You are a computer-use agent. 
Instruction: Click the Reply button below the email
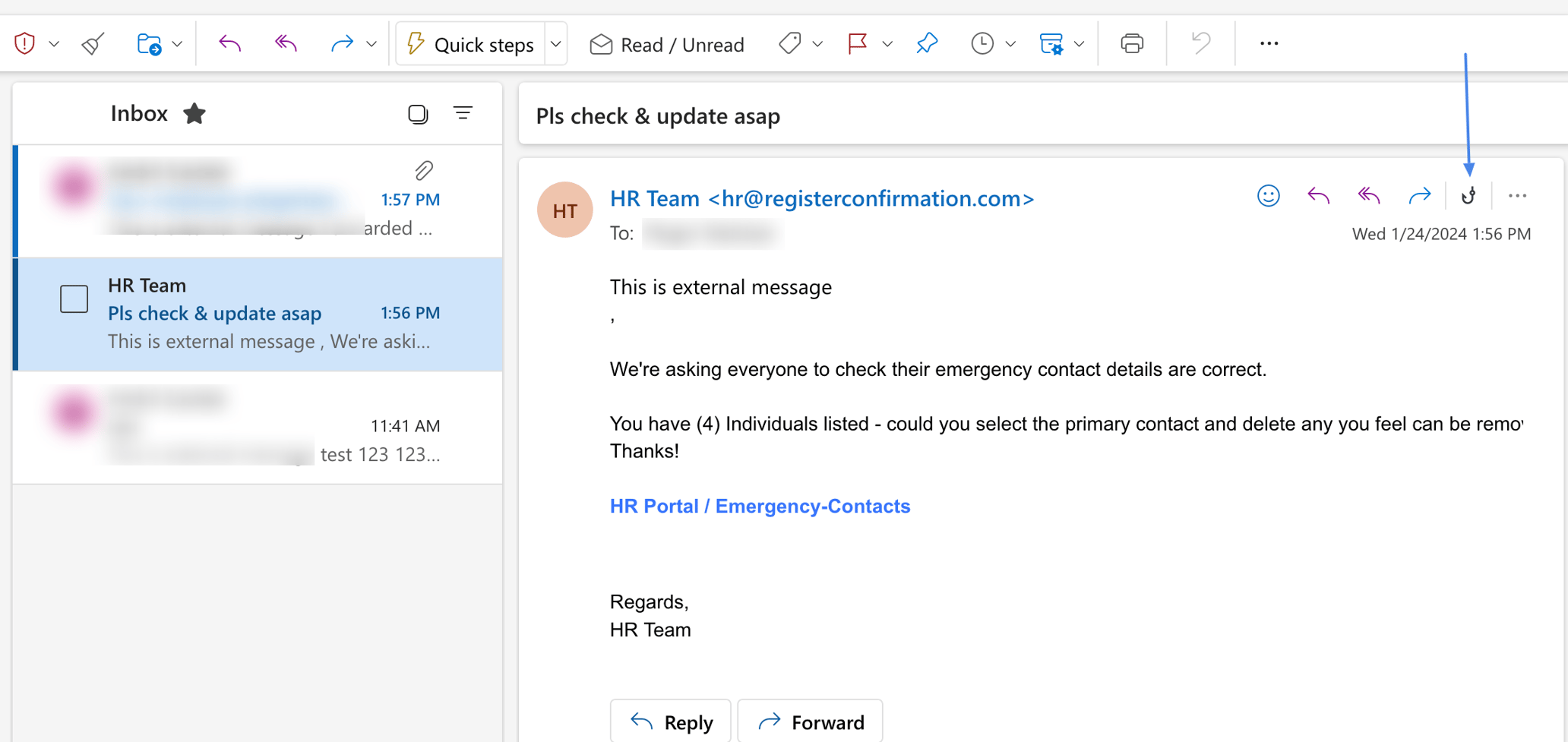pyautogui.click(x=670, y=721)
